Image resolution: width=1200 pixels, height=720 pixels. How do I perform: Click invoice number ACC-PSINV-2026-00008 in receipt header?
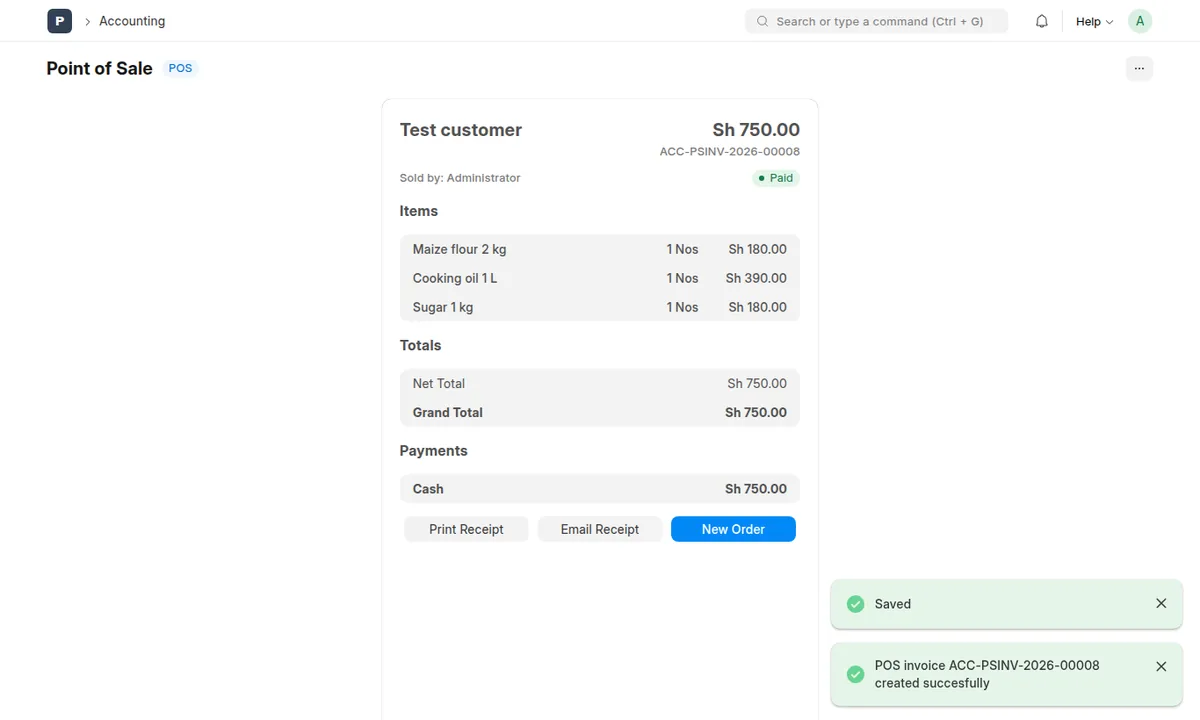tap(730, 152)
